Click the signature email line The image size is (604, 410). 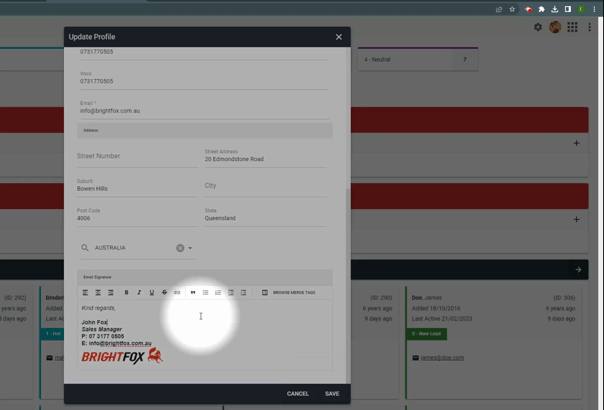tap(116, 343)
